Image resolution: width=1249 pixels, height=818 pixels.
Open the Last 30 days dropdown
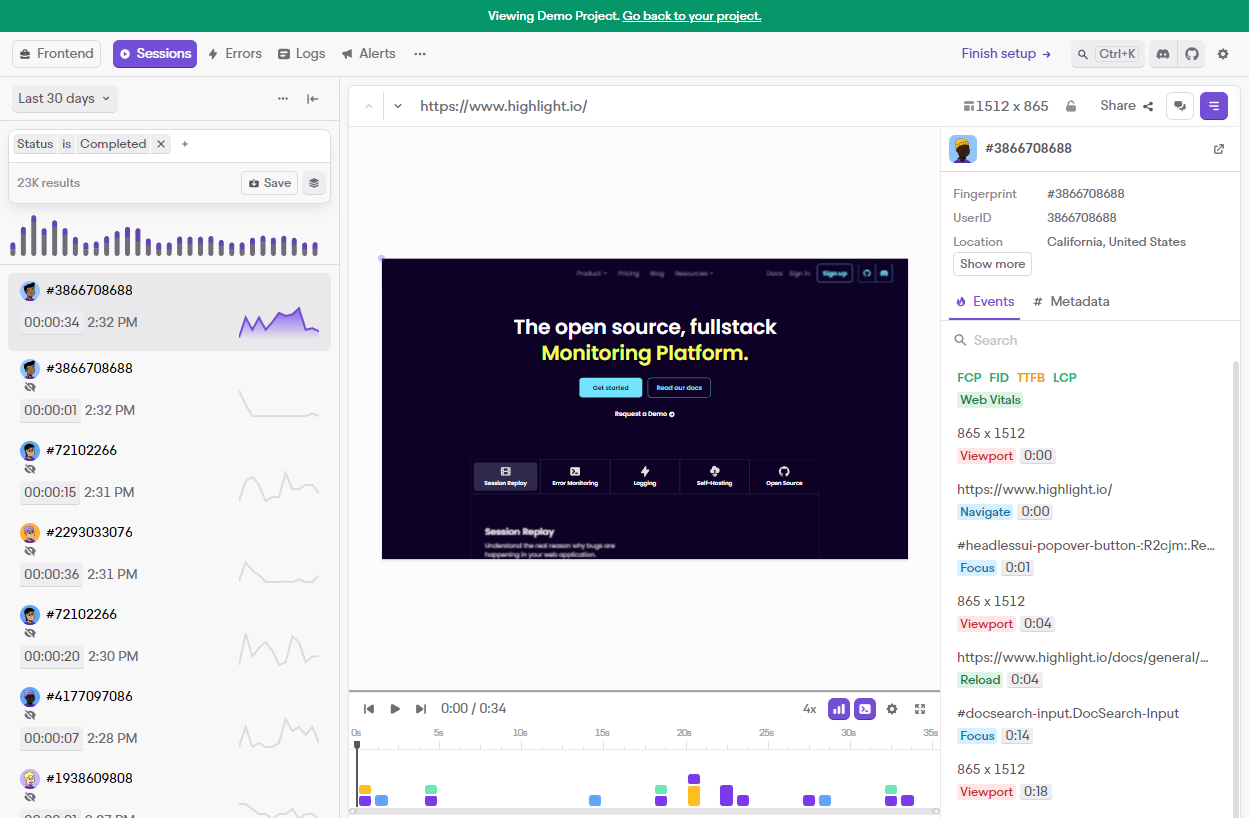click(x=65, y=99)
